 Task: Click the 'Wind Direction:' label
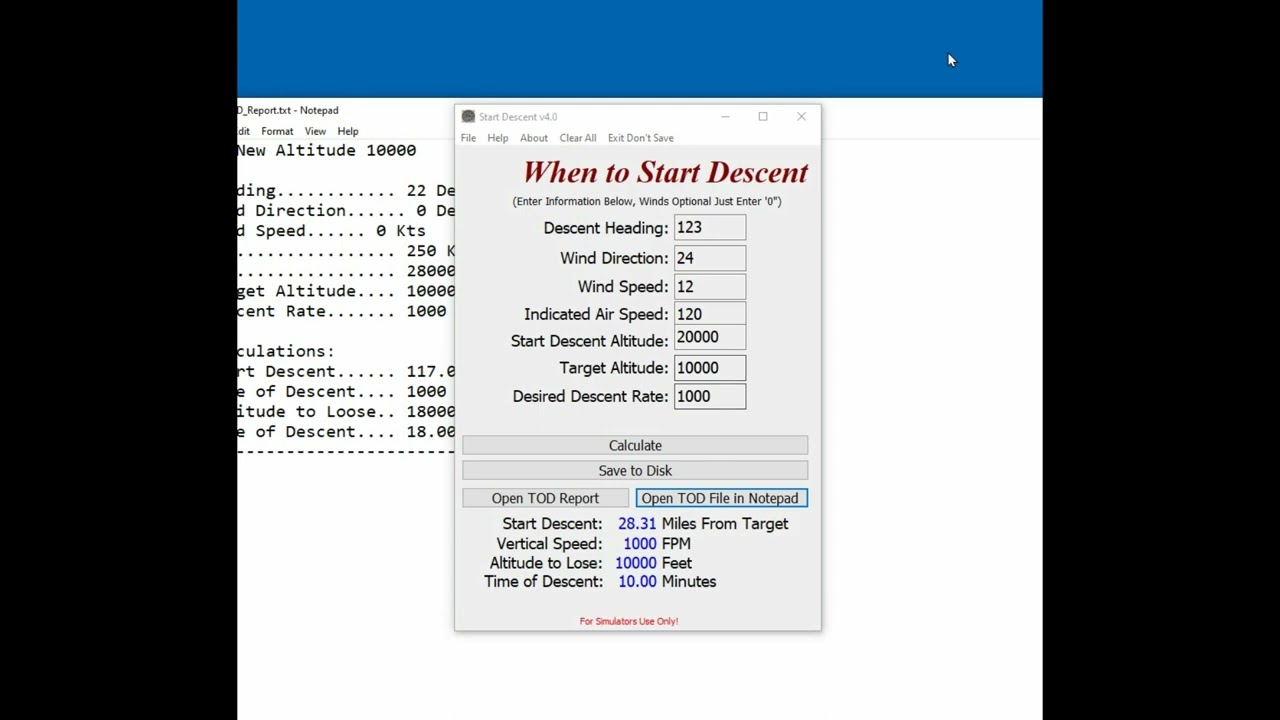point(614,258)
